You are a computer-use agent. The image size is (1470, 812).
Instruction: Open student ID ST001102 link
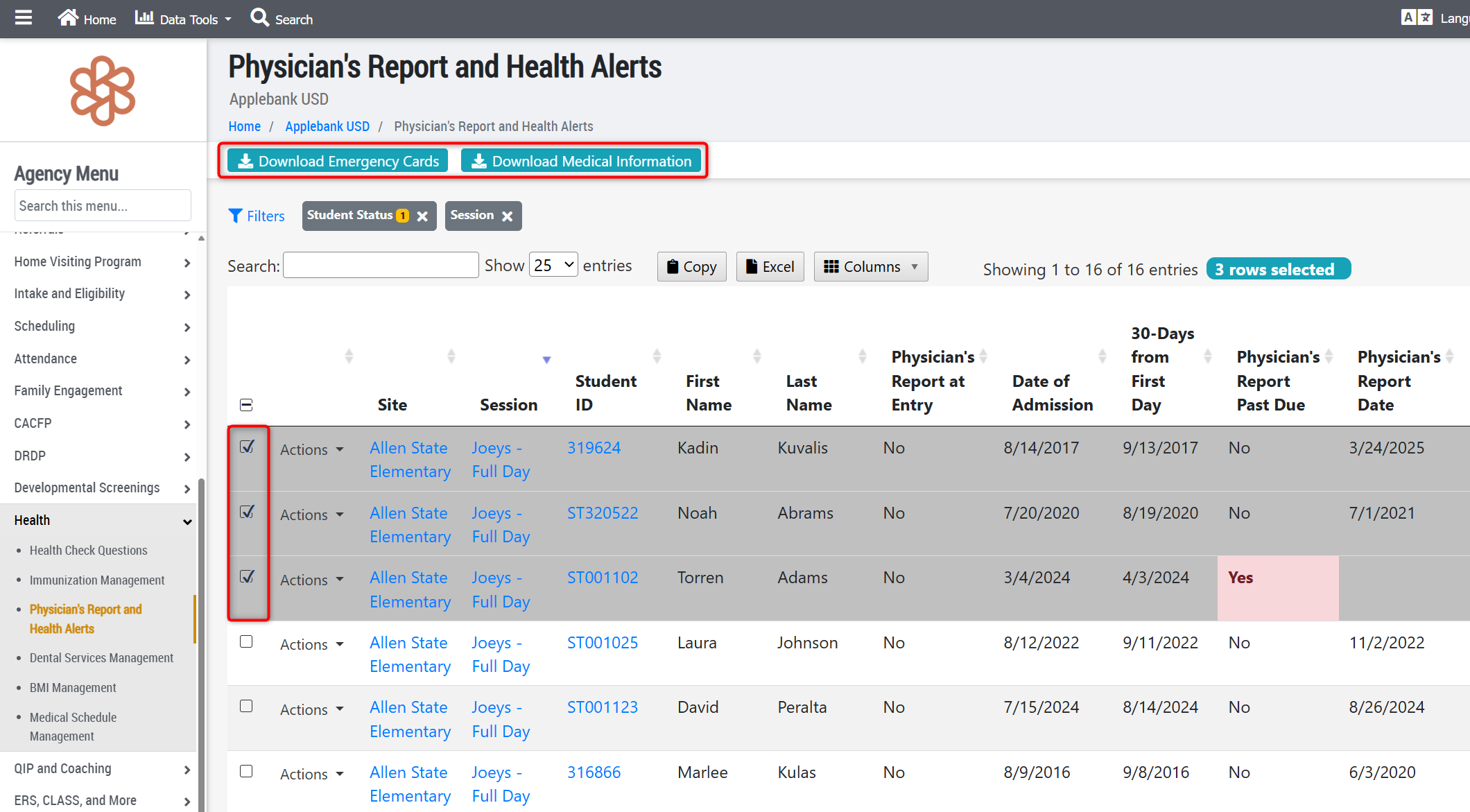(603, 578)
